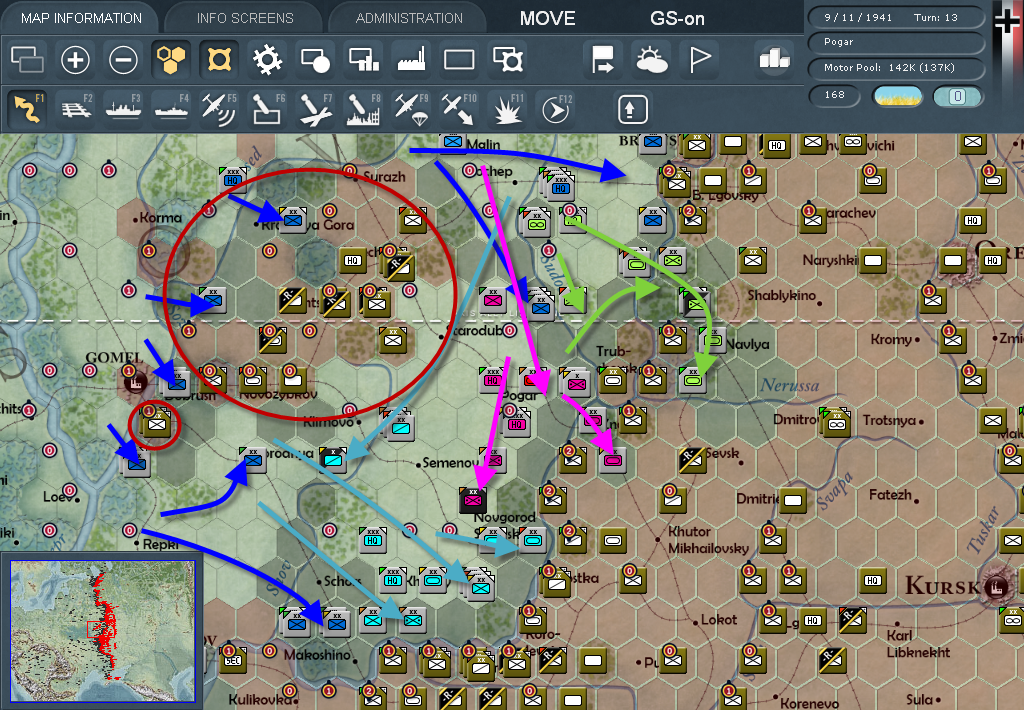Select the F6 bomb unit icon
The height and width of the screenshot is (710, 1024).
click(268, 108)
